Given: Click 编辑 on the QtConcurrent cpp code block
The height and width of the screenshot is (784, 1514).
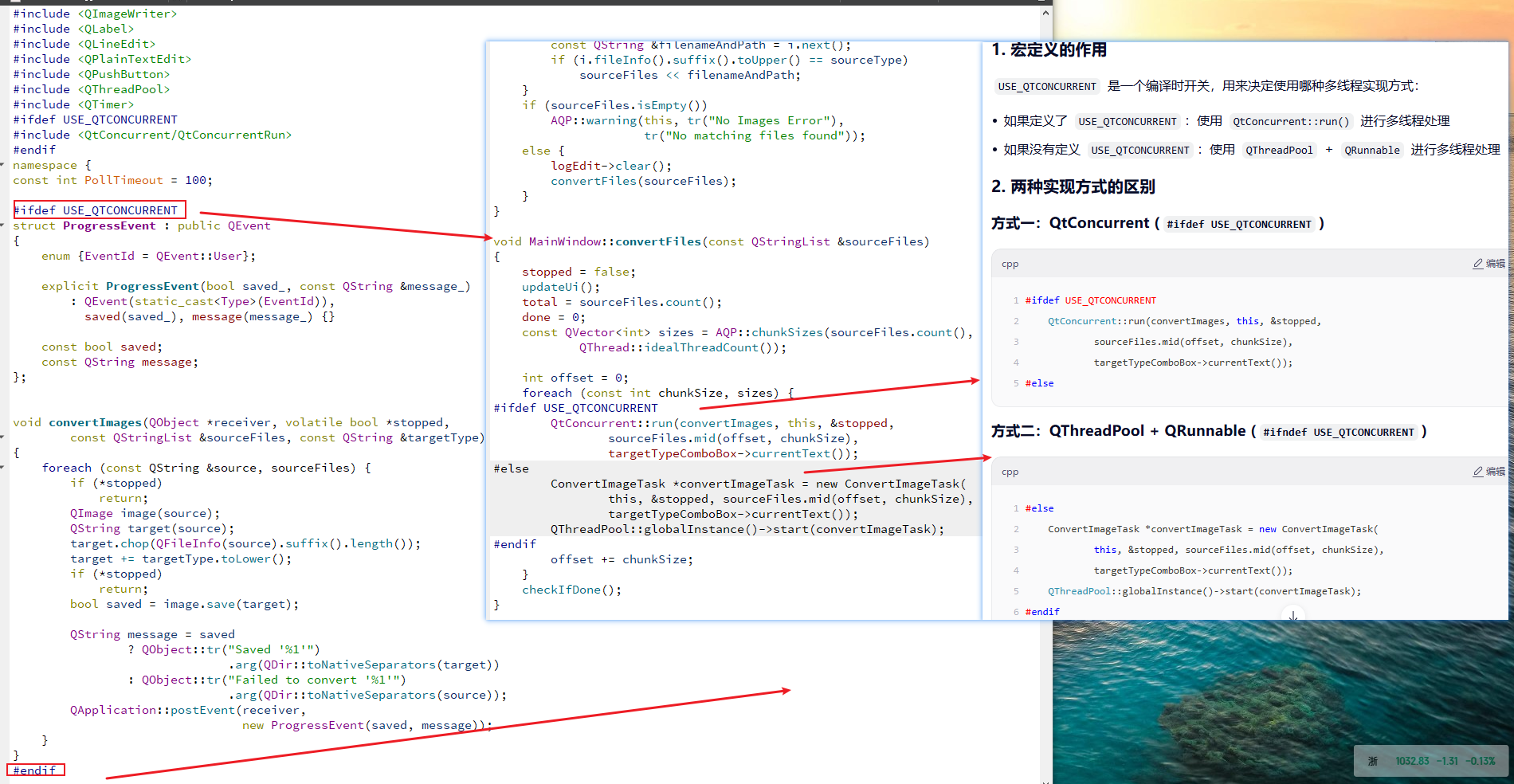Looking at the screenshot, I should click(1489, 264).
